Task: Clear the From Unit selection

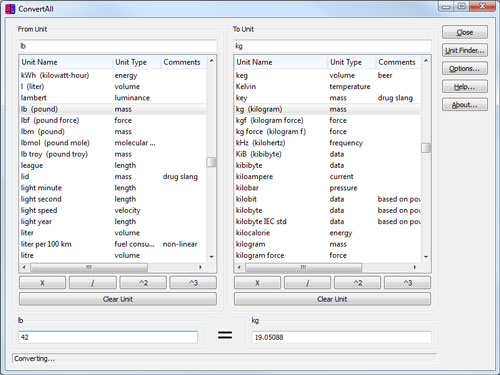Action: 118,299
